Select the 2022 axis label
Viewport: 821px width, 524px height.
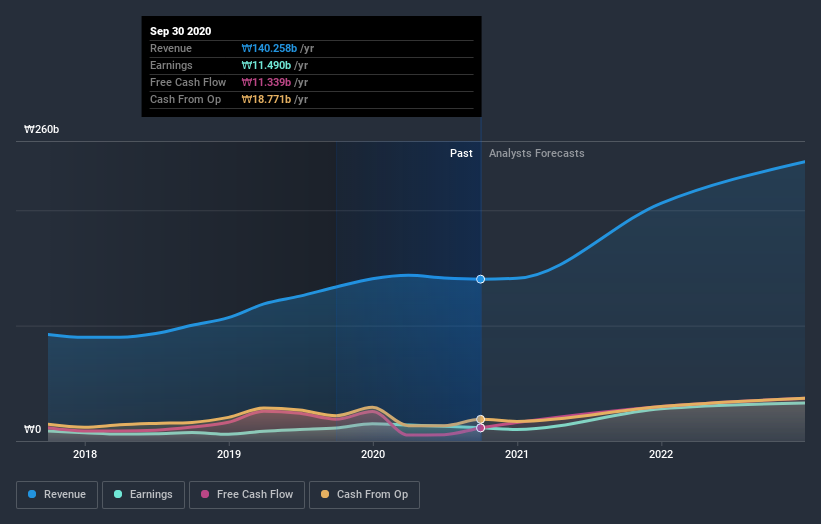(661, 454)
